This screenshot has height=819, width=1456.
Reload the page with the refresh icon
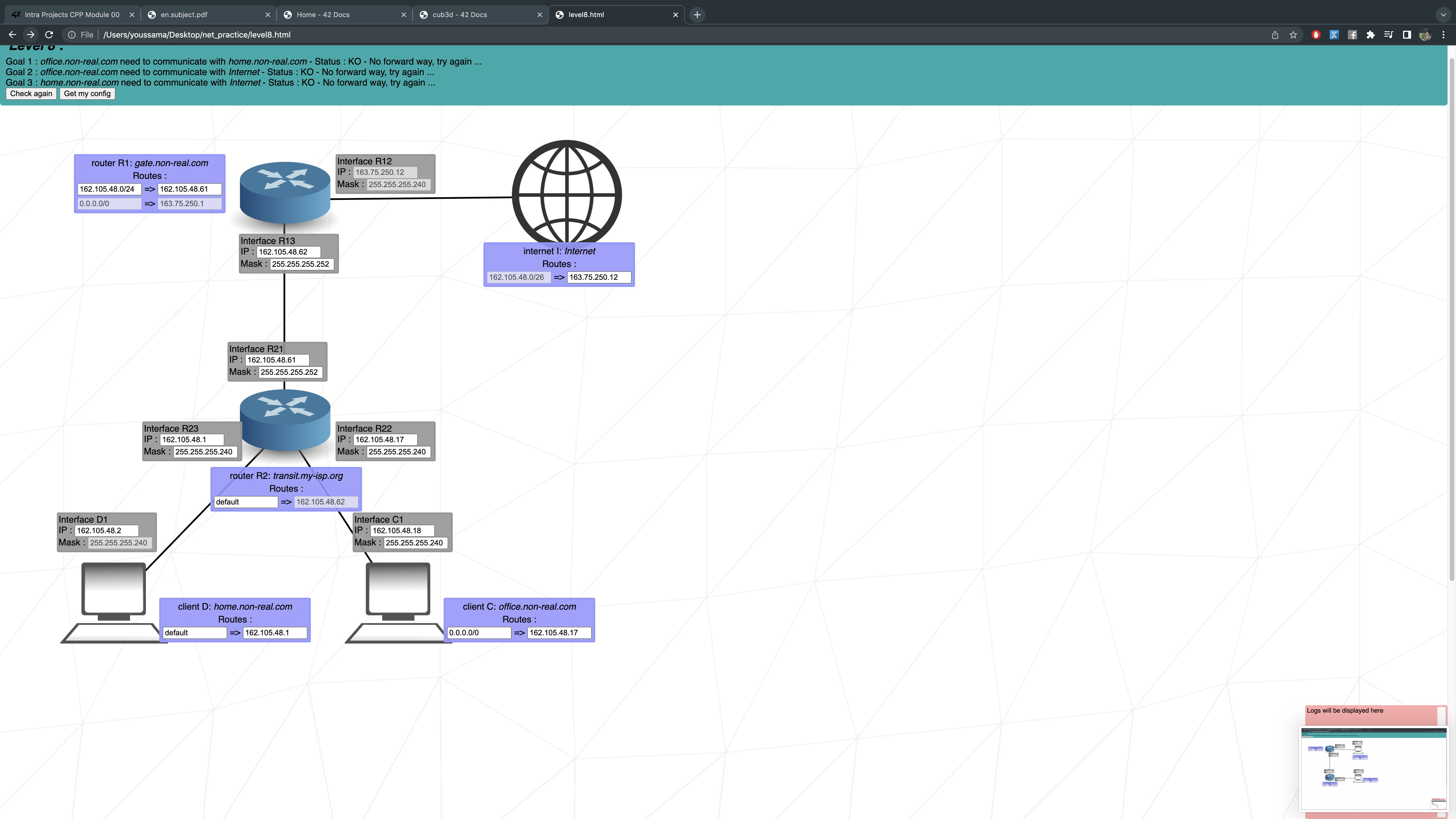49,34
